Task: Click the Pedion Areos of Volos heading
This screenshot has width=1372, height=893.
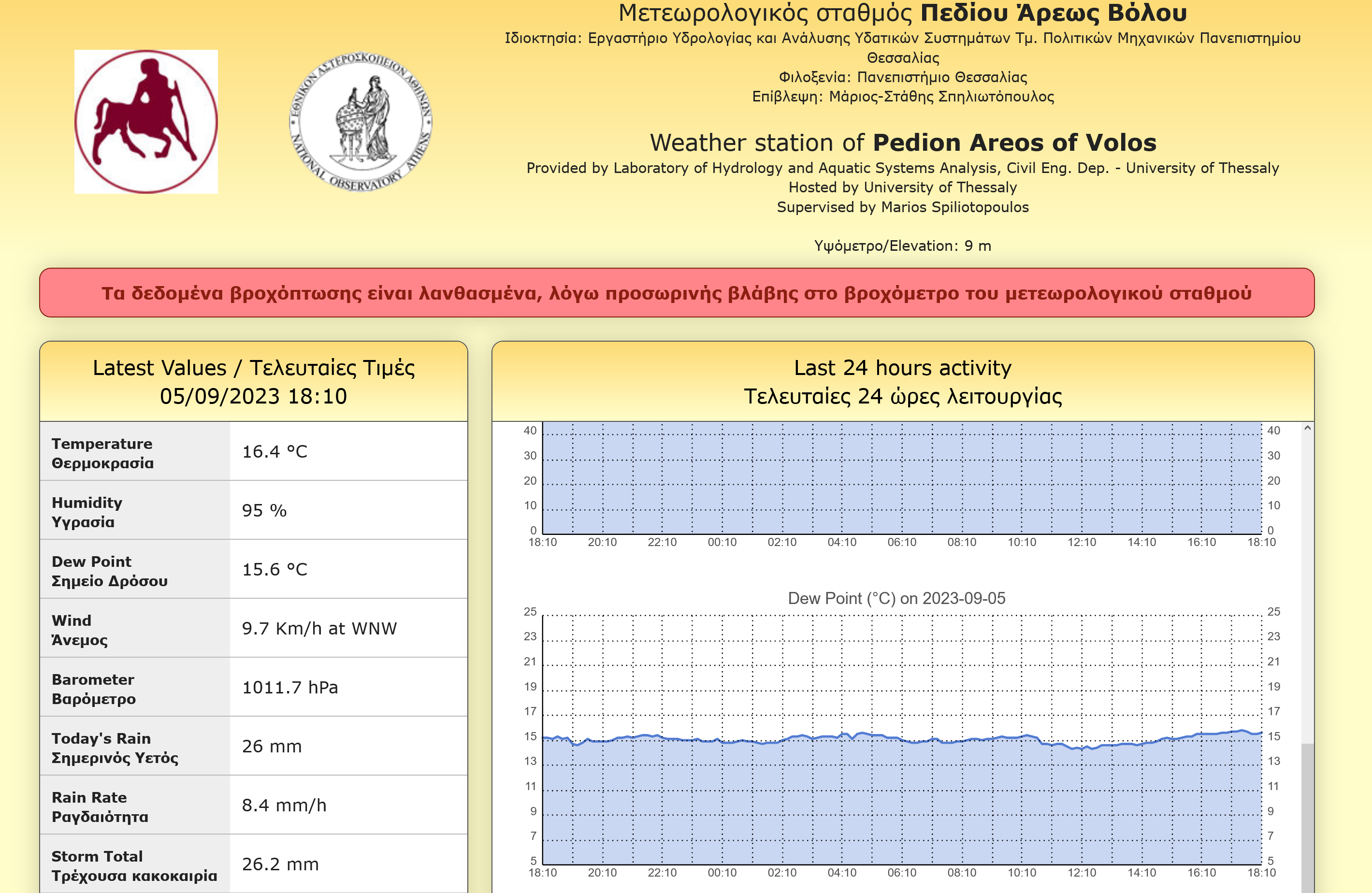Action: (x=903, y=143)
